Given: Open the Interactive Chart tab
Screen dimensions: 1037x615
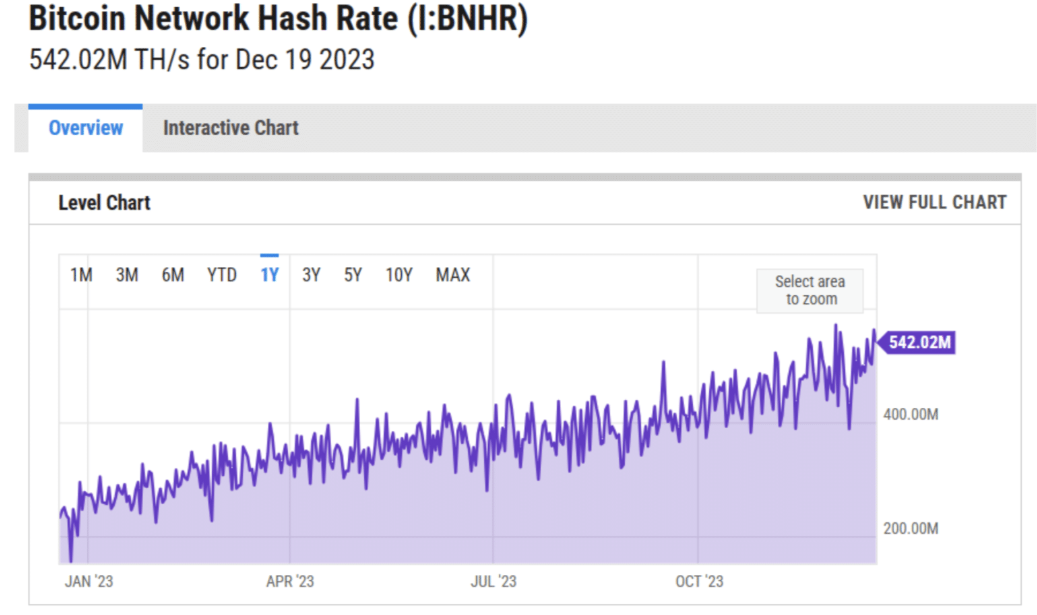Looking at the screenshot, I should pos(230,128).
